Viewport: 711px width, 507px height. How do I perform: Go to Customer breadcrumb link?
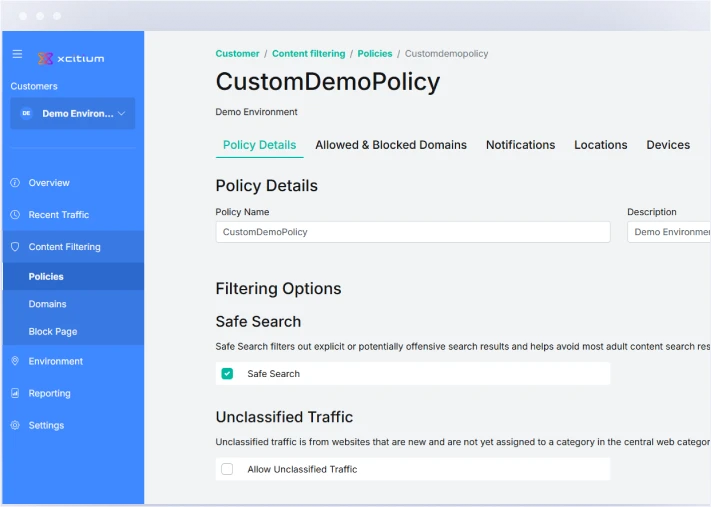coord(237,54)
